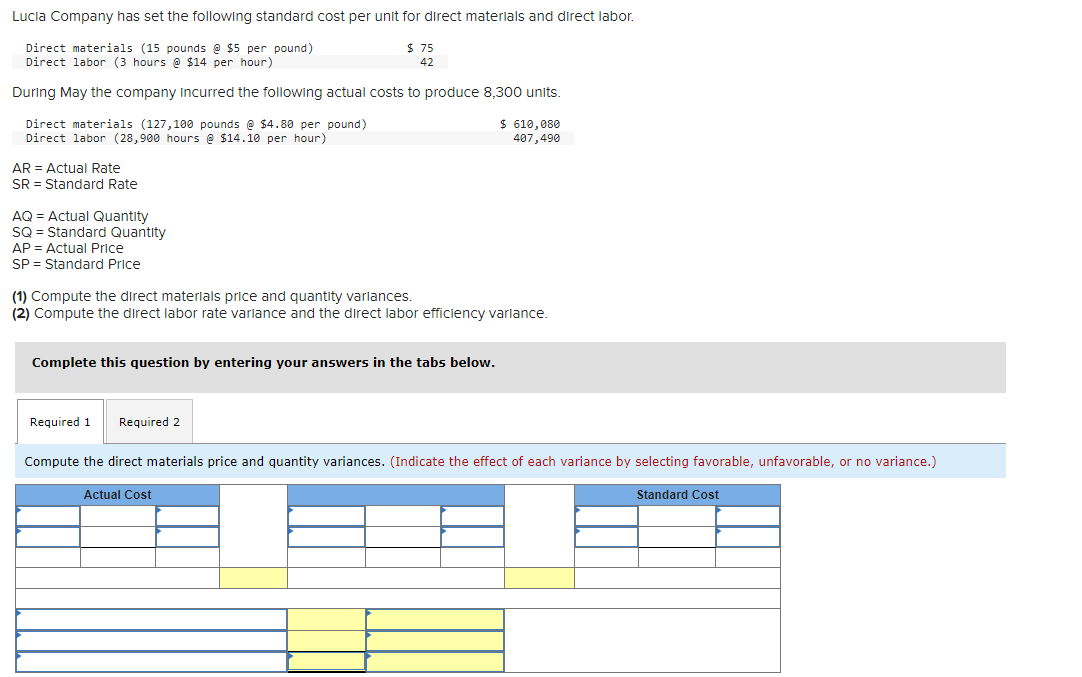
Task: Click yellow cell between Actual Cost and middle section
Action: click(x=253, y=578)
